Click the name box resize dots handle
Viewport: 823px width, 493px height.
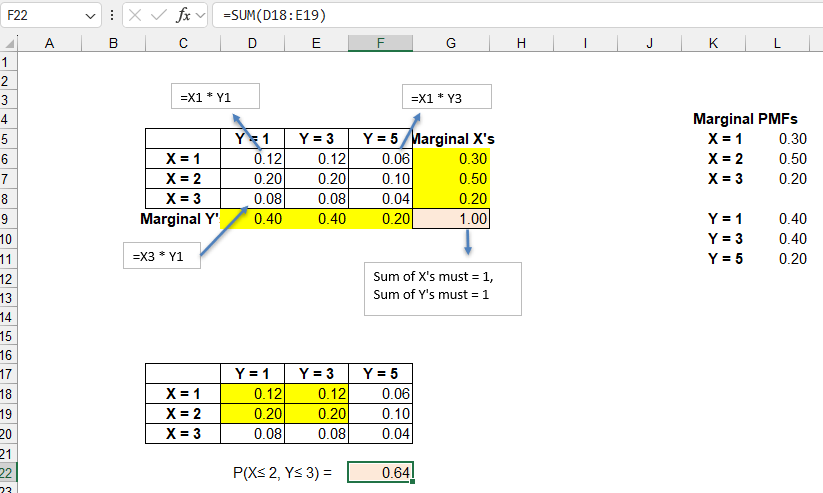coord(112,16)
